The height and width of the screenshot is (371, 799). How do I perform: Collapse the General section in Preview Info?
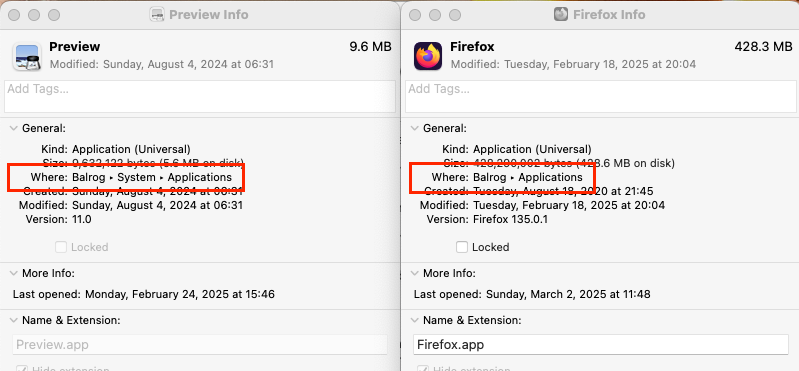tap(13, 128)
